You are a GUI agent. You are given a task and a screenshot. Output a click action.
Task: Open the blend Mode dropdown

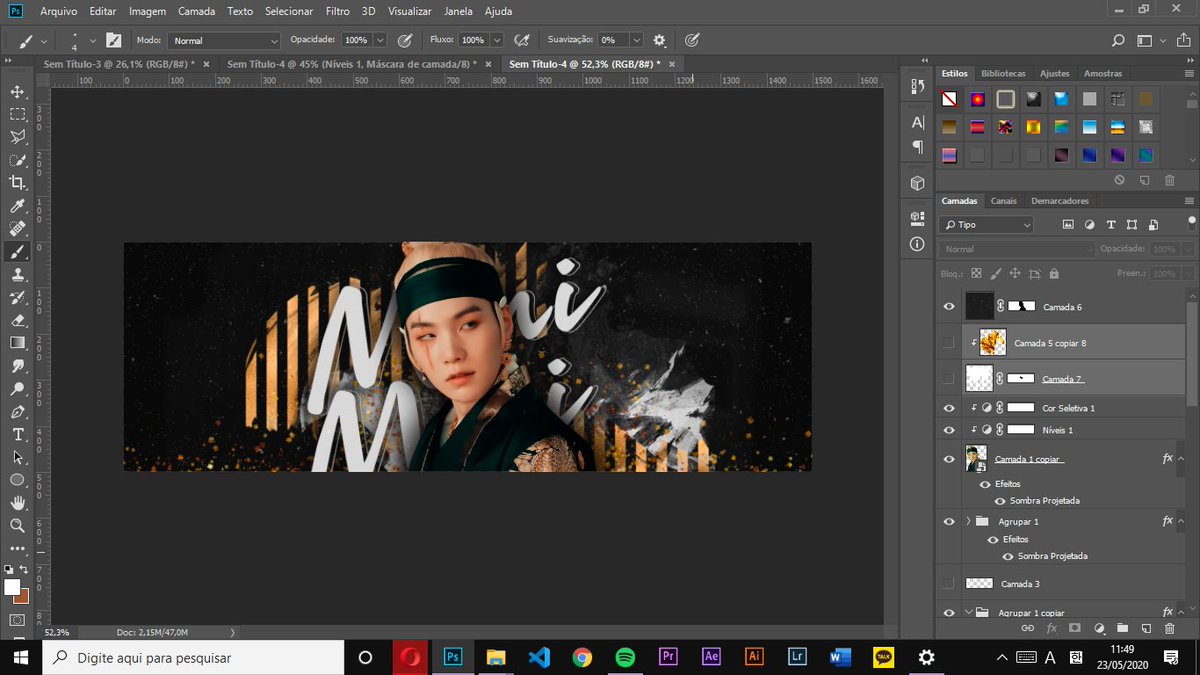[1015, 248]
